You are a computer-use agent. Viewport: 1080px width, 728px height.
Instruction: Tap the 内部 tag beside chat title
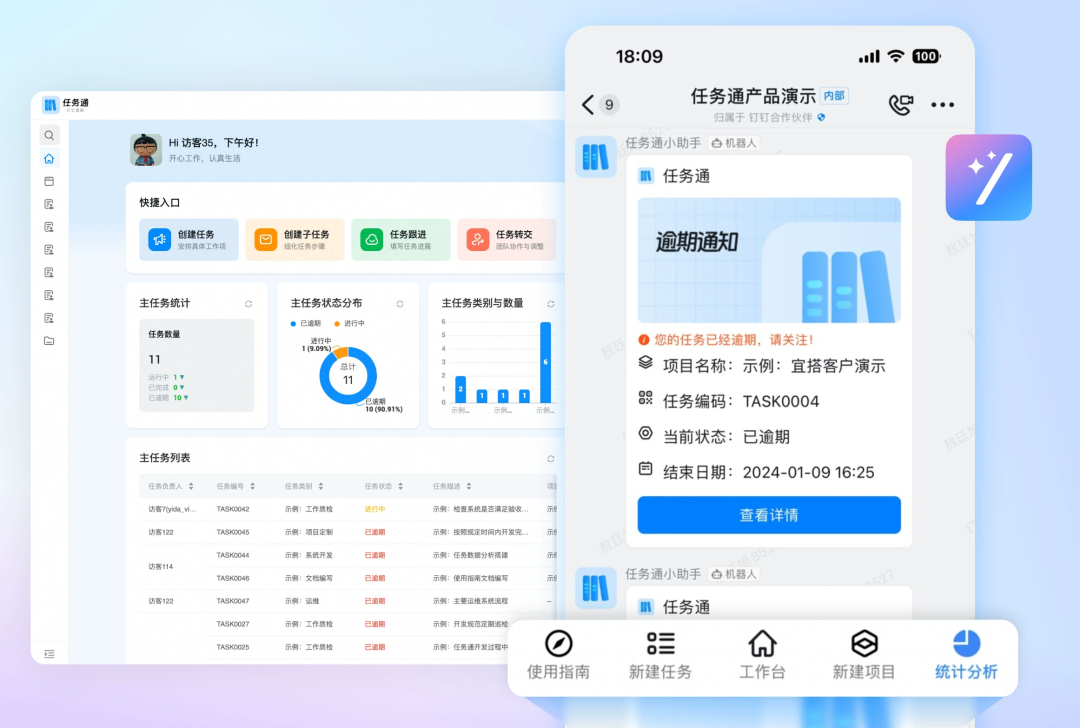(834, 96)
